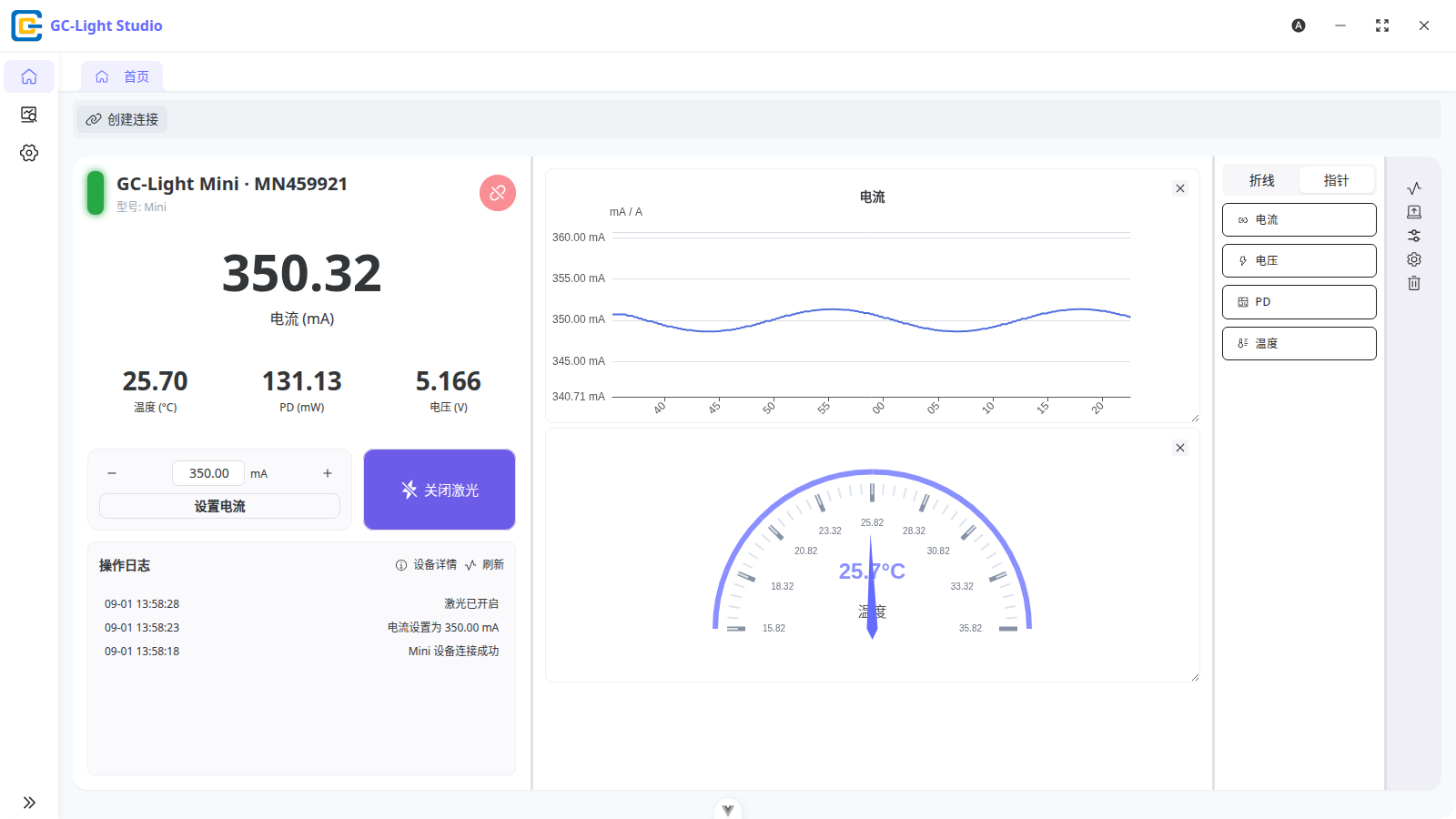Expand the left sidebar with double chevron
This screenshot has height=819, width=1456.
click(29, 803)
